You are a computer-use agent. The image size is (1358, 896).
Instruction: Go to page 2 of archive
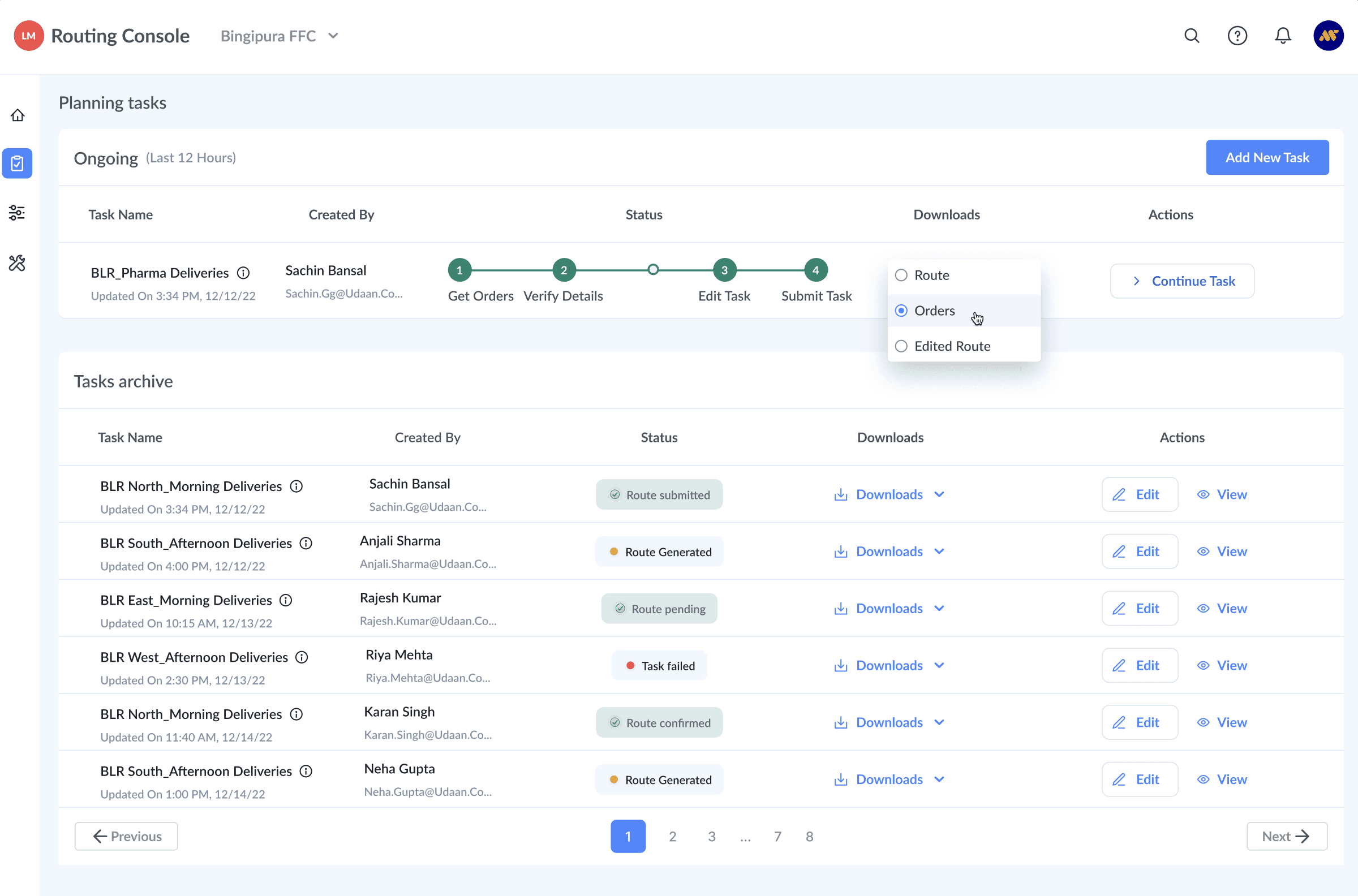pos(673,837)
